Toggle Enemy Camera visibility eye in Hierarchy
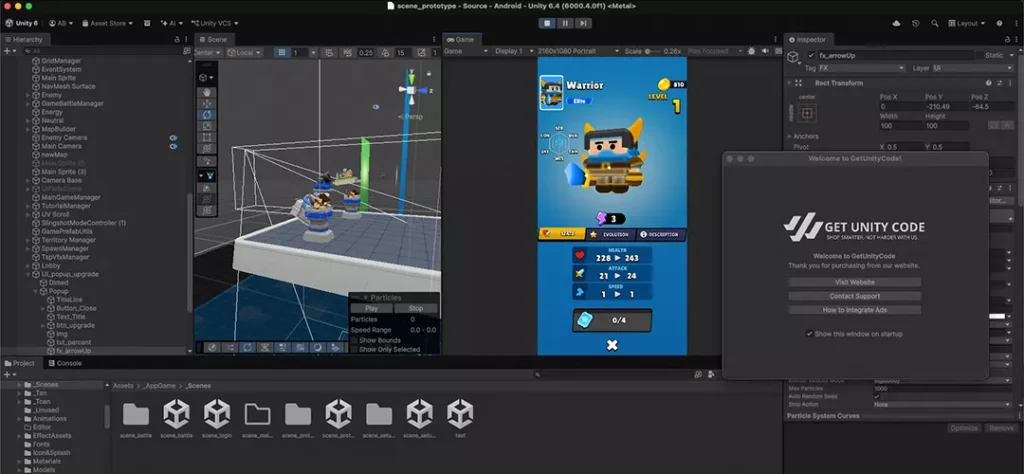Viewport: 1024px width, 474px height. [174, 138]
